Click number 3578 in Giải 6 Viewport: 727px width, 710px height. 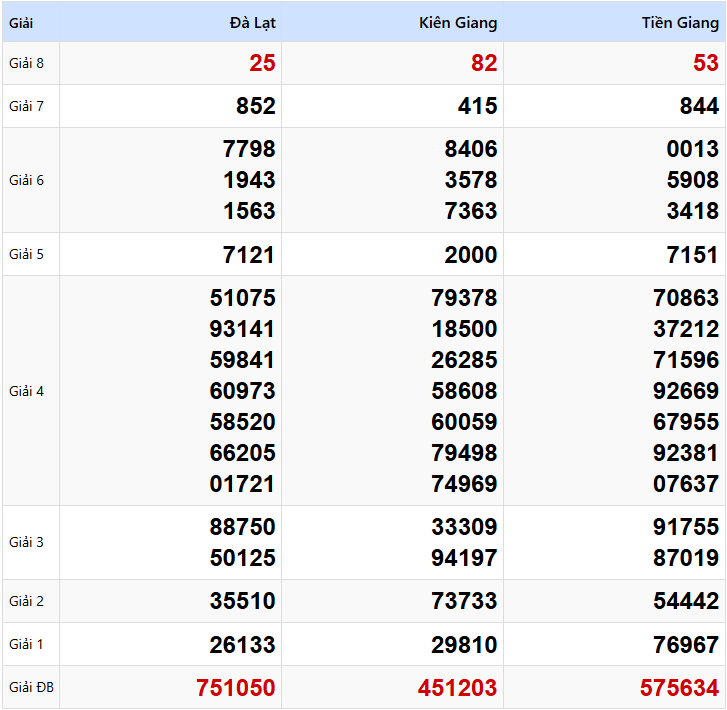pyautogui.click(x=471, y=180)
